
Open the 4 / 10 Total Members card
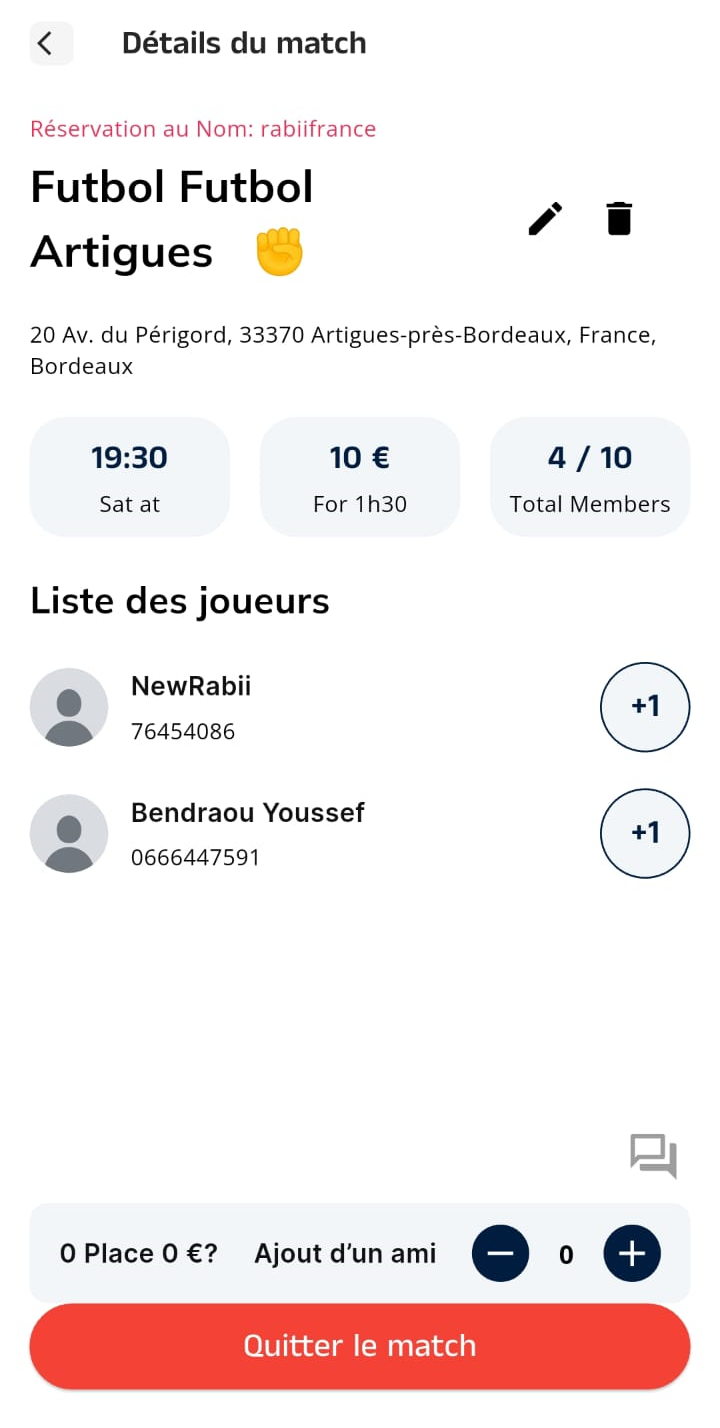coord(590,477)
